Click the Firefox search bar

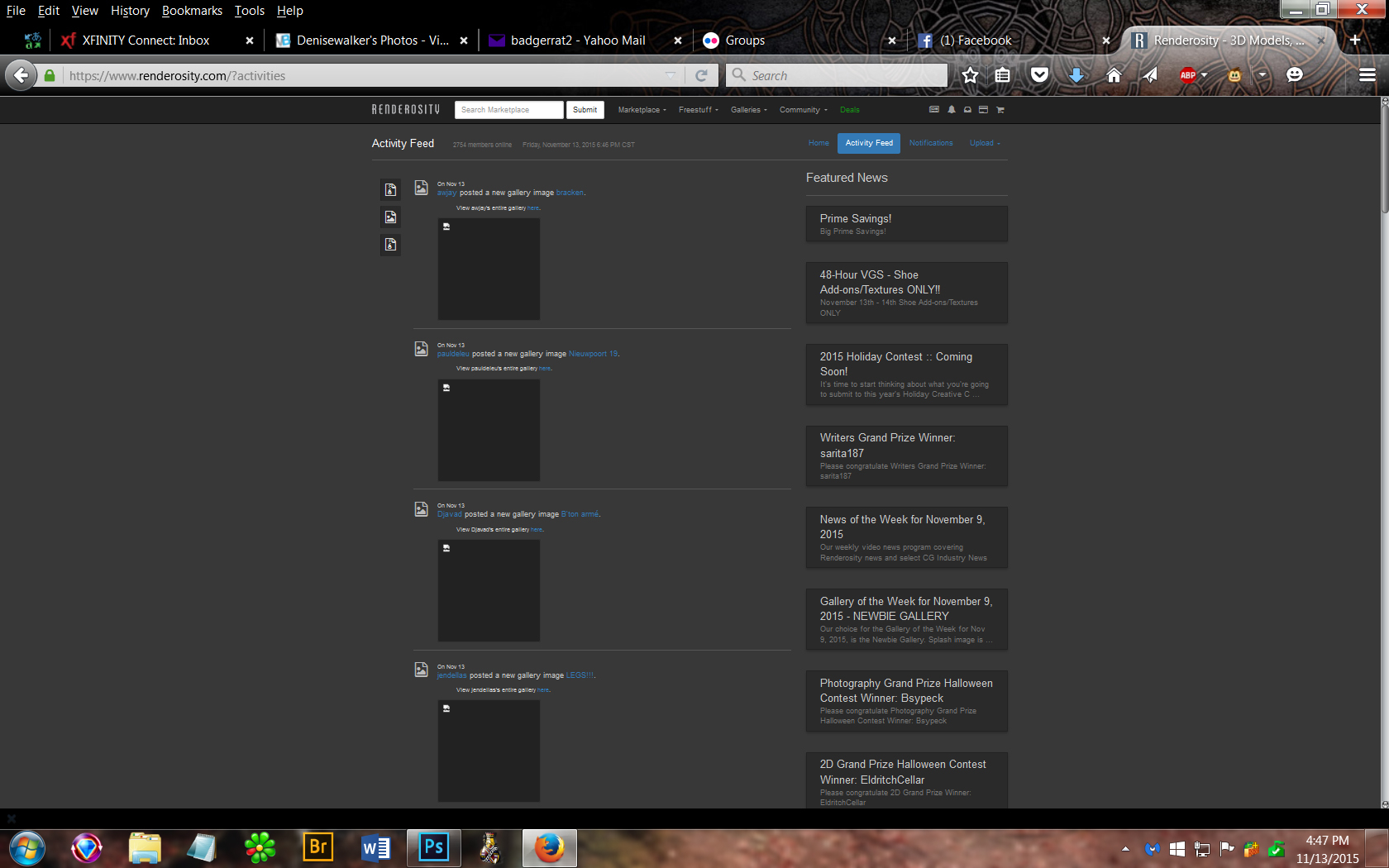click(837, 75)
